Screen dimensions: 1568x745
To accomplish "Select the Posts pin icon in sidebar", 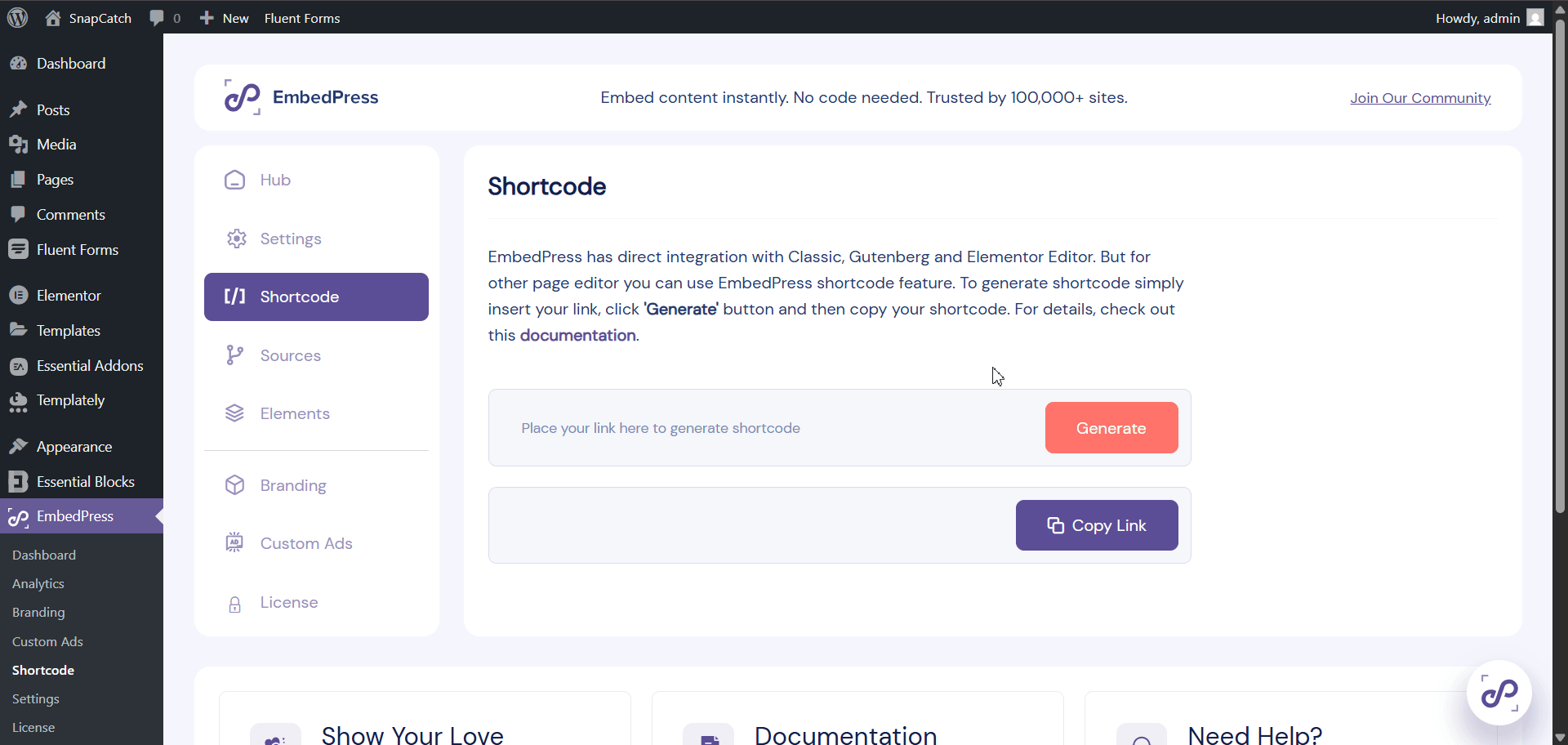I will [x=18, y=109].
